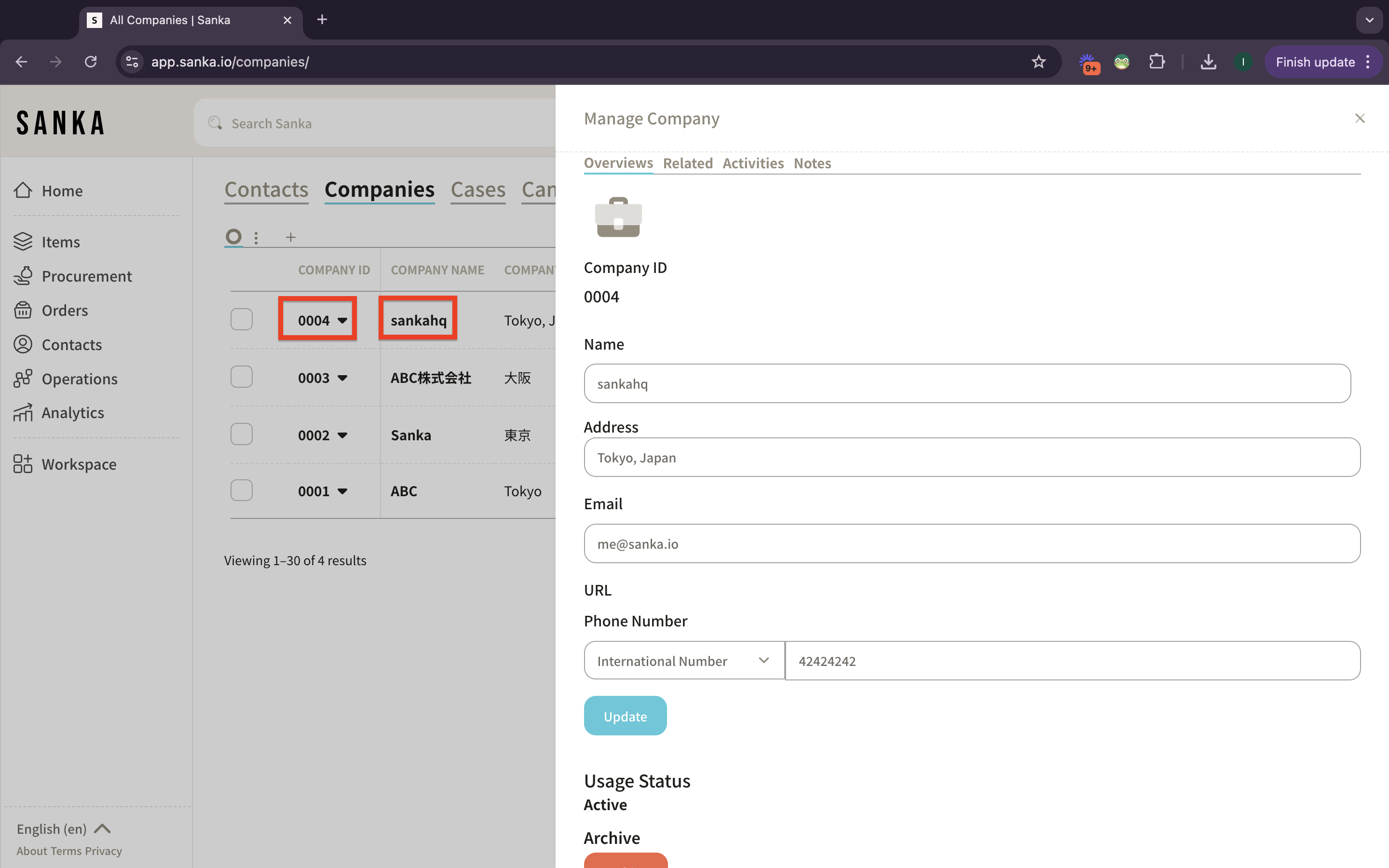The image size is (1389, 868).
Task: Open Analytics using the chart icon
Action: (x=23, y=412)
